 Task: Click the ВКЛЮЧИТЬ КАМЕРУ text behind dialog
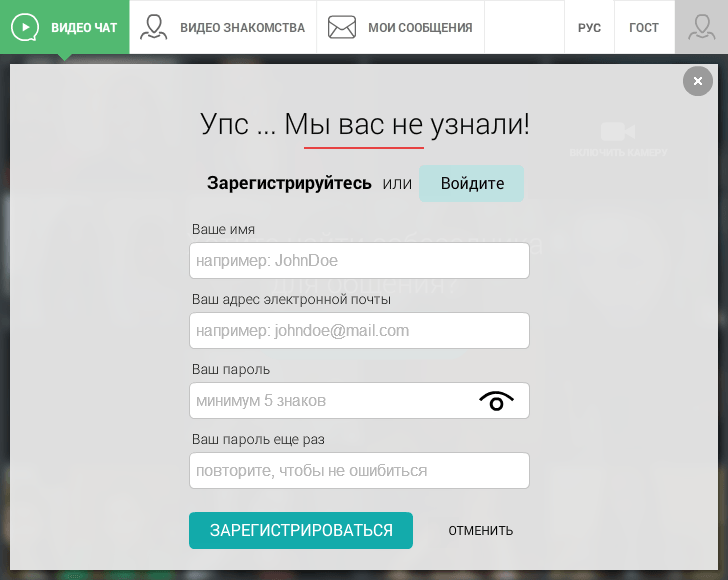618,152
